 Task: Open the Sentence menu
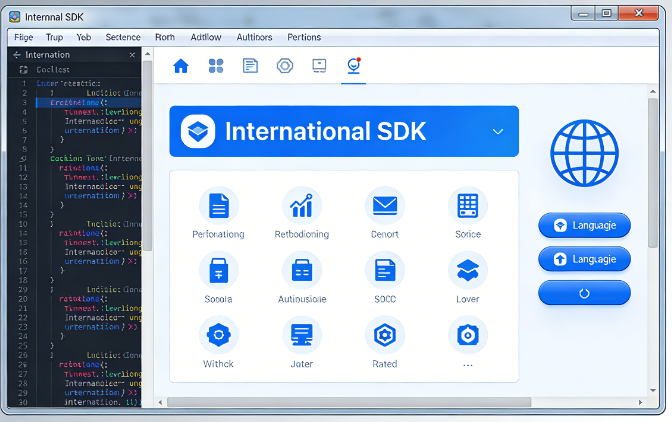123,37
